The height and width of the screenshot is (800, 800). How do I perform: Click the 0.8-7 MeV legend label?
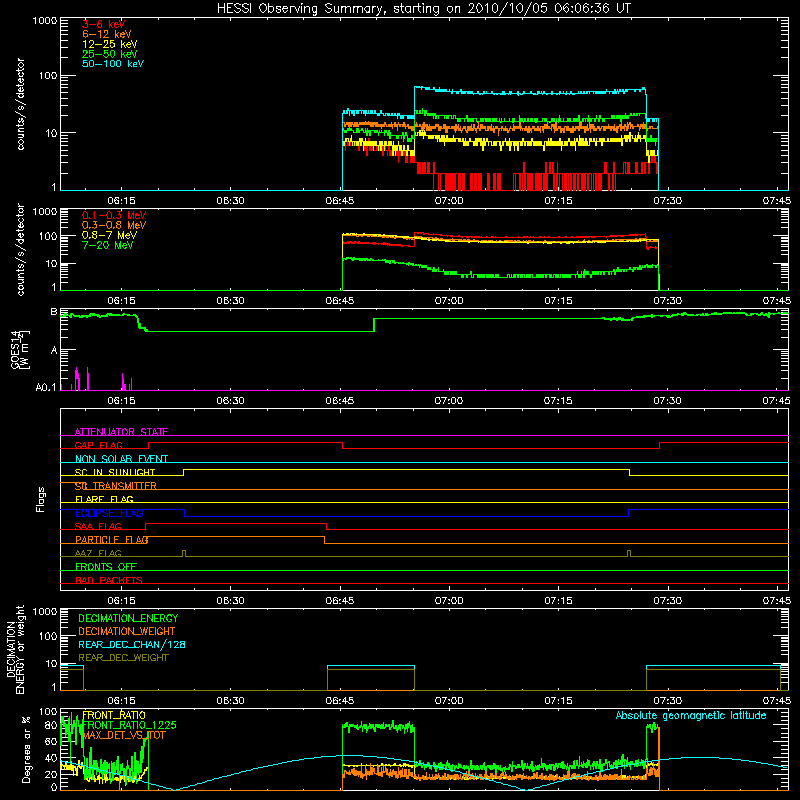pyautogui.click(x=109, y=235)
